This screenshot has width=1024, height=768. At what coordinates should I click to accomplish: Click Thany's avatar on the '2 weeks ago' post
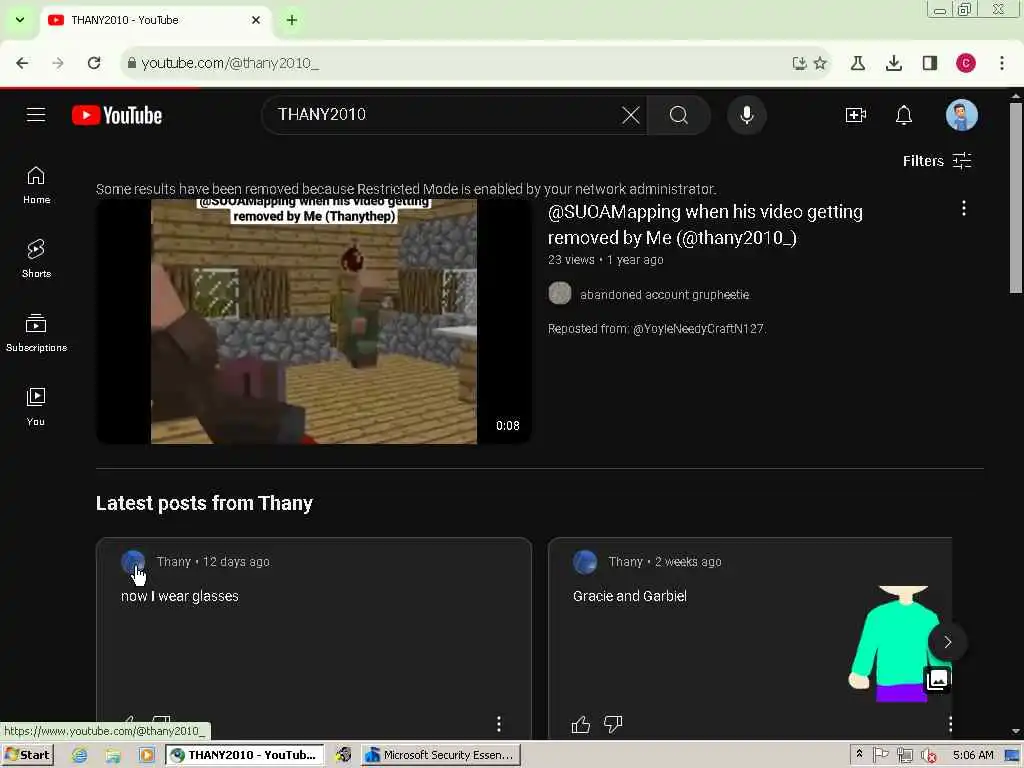[584, 562]
